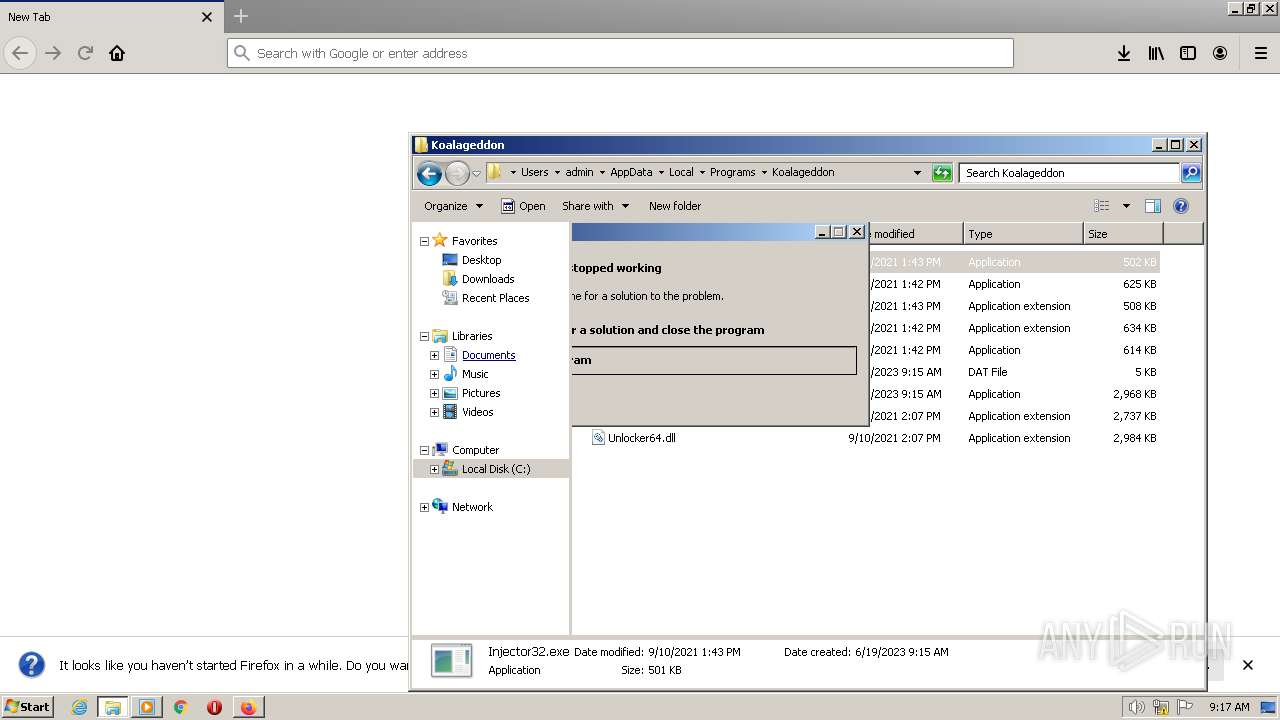Select Users in the address path
Image resolution: width=1280 pixels, height=720 pixels.
(535, 172)
